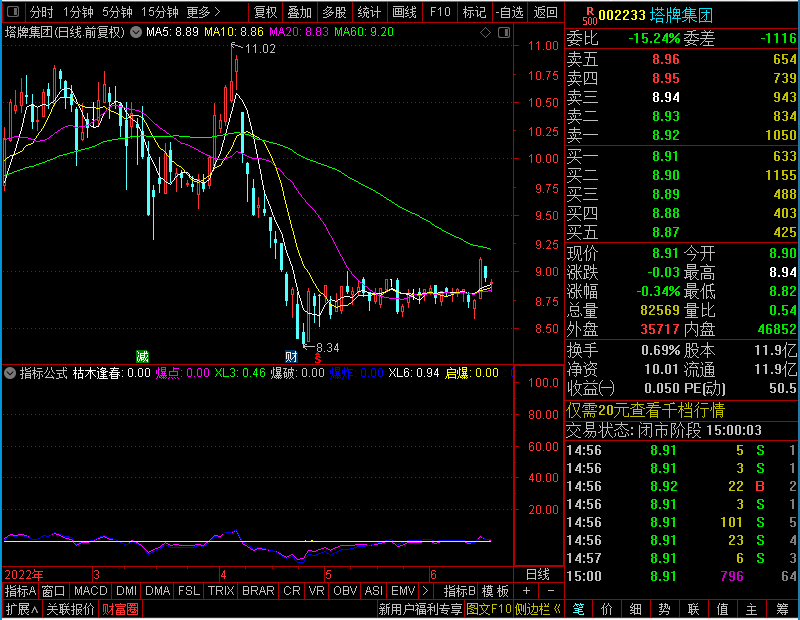Select the DMI indicator
The height and width of the screenshot is (620, 800).
click(x=126, y=591)
